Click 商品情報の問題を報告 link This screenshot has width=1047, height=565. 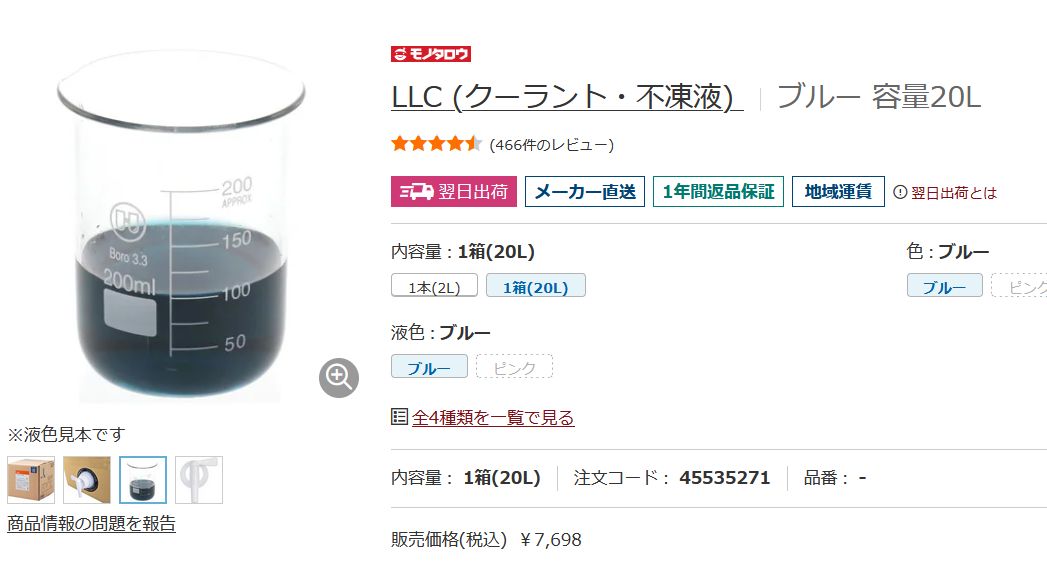click(91, 523)
